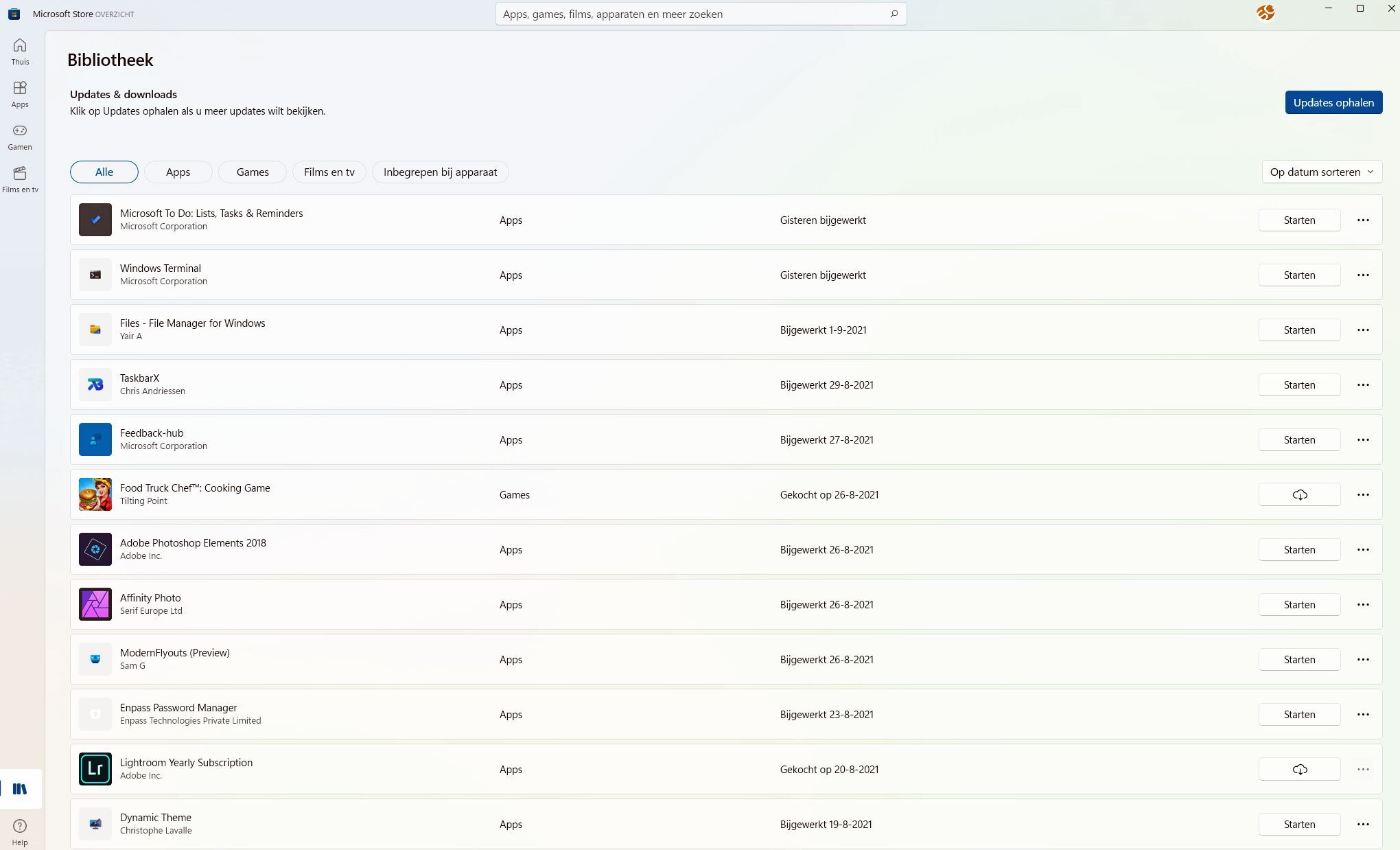
Task: Select the Films en tv filter
Action: pyautogui.click(x=329, y=172)
